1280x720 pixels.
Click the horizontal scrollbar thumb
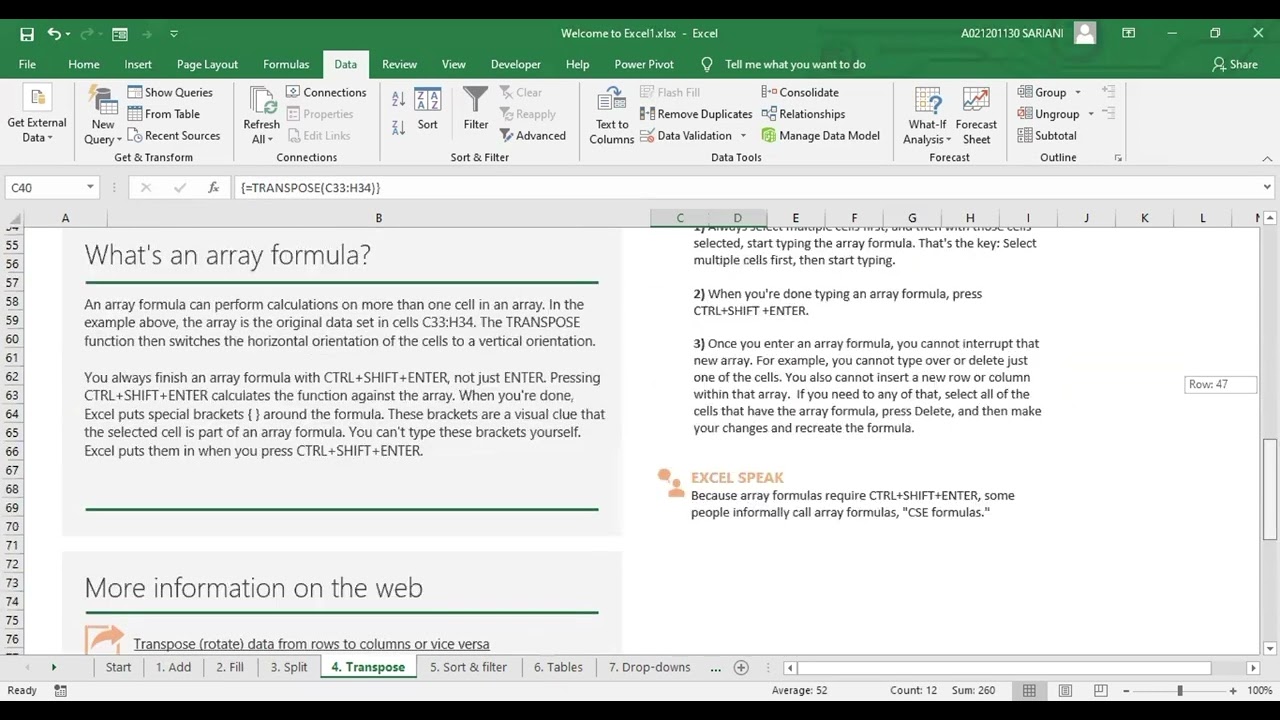(1005, 667)
